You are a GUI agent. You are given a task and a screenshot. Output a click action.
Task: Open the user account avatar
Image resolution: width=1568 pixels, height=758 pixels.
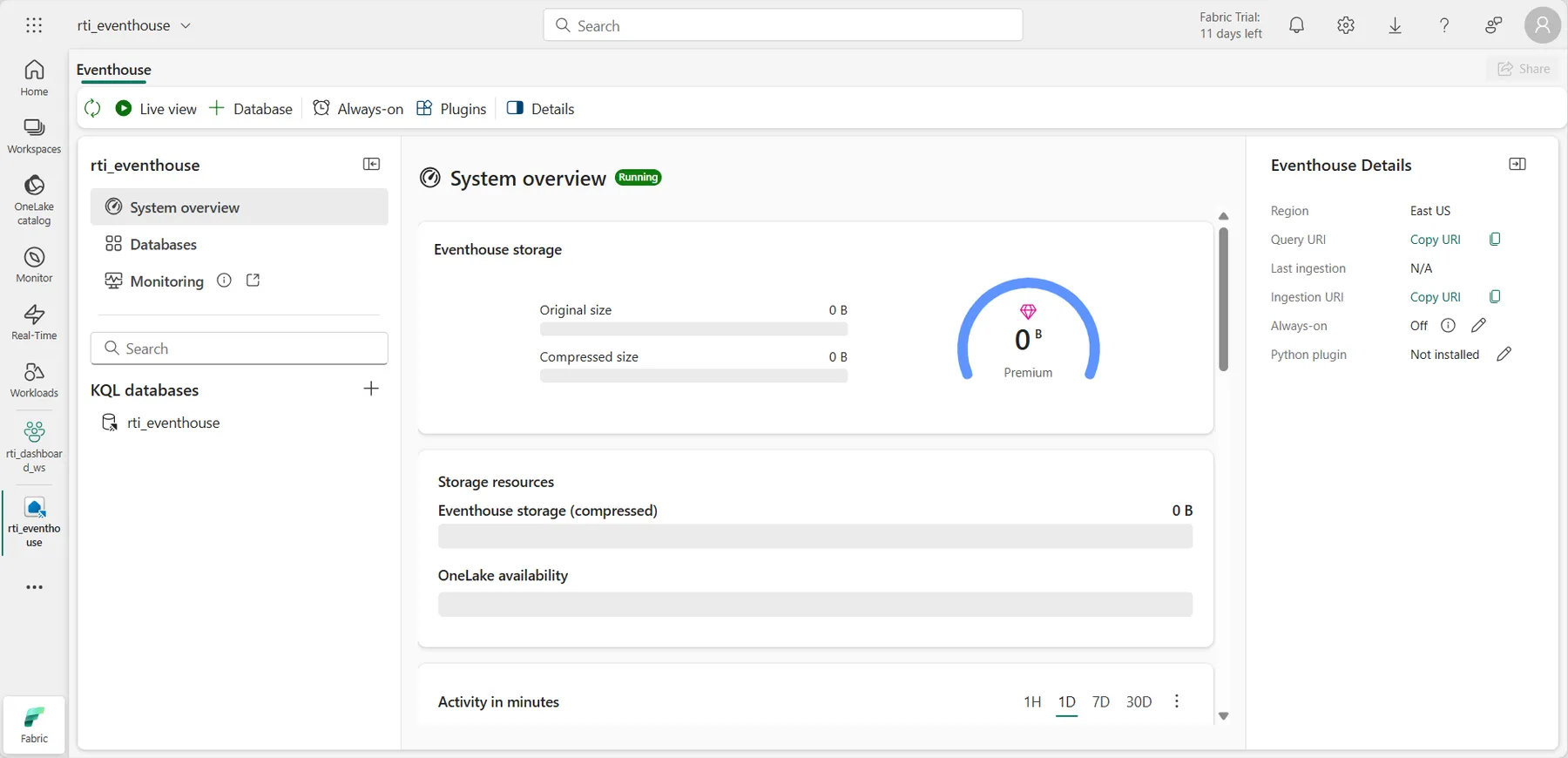tap(1542, 25)
